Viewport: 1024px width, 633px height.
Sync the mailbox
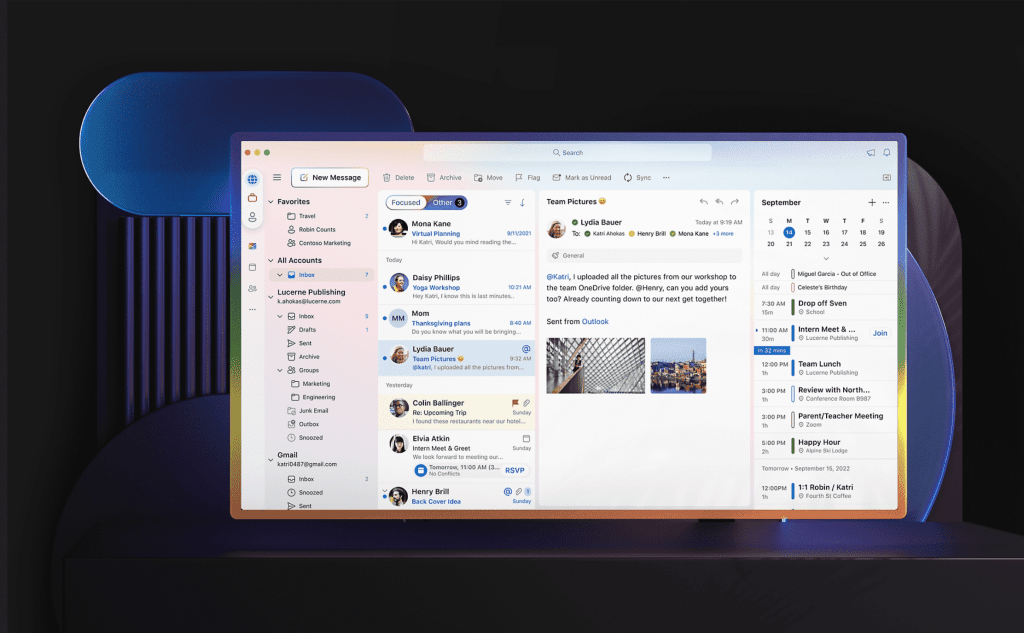(x=637, y=178)
